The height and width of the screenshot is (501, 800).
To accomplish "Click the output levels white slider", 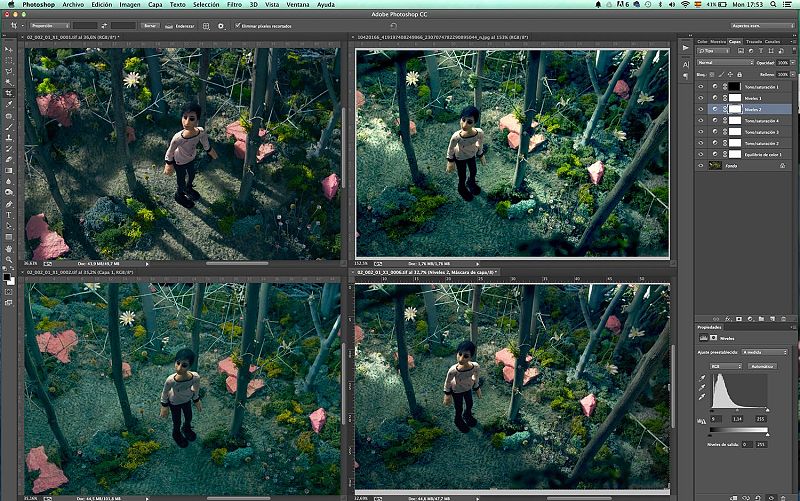I will pyautogui.click(x=767, y=433).
